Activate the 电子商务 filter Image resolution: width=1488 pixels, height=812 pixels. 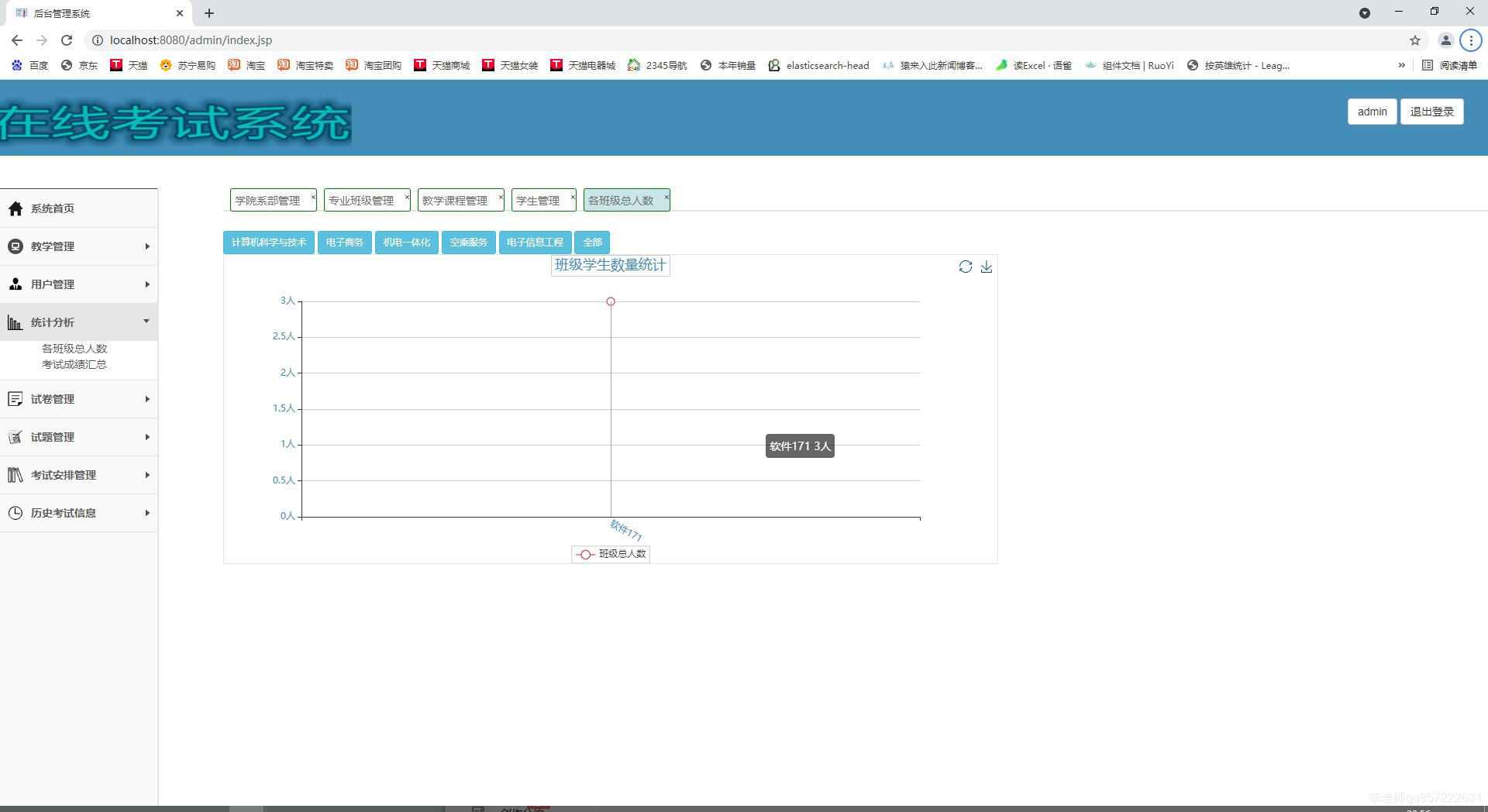click(x=344, y=242)
